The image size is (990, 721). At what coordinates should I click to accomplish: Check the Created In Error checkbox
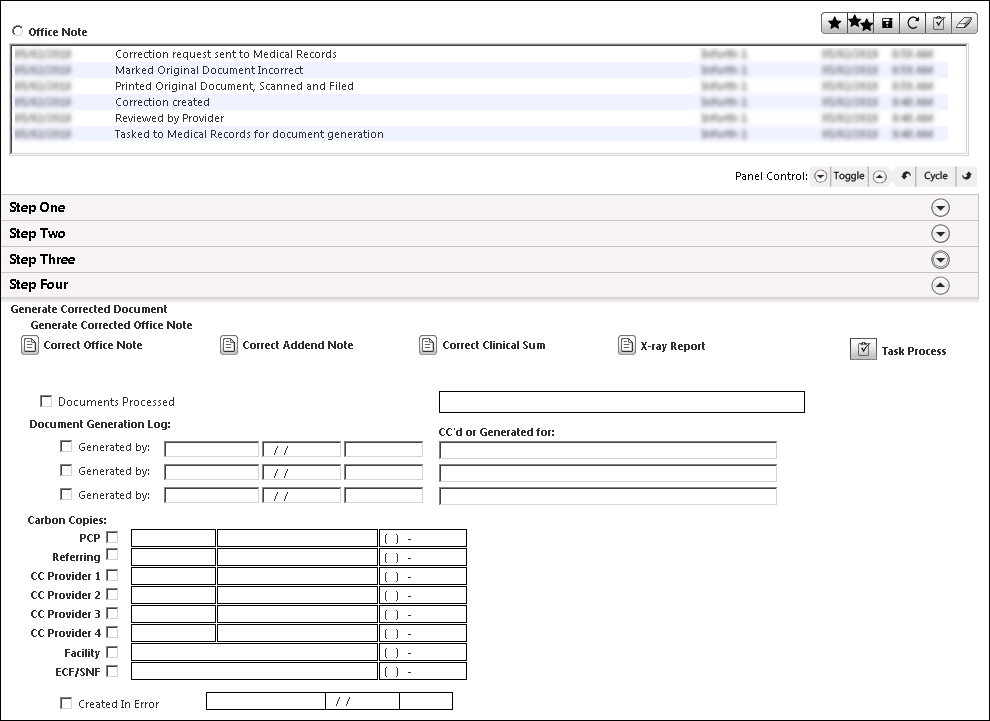tap(66, 703)
